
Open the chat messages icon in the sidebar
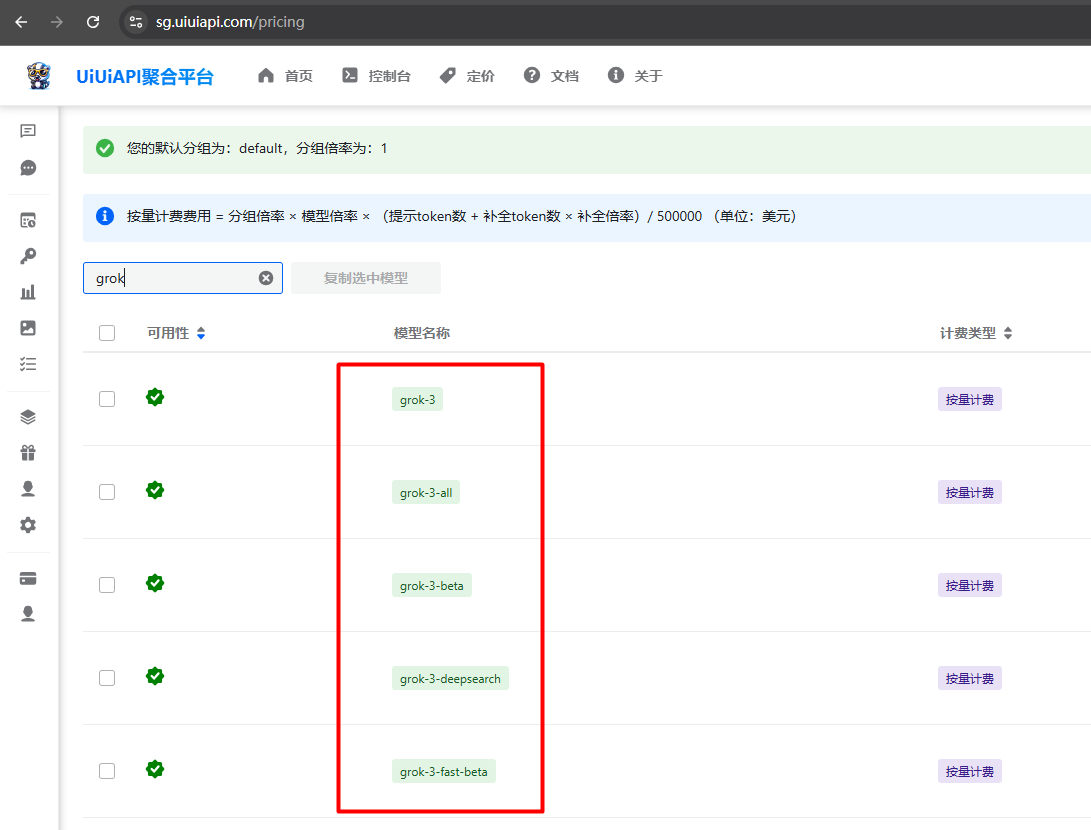[x=29, y=167]
